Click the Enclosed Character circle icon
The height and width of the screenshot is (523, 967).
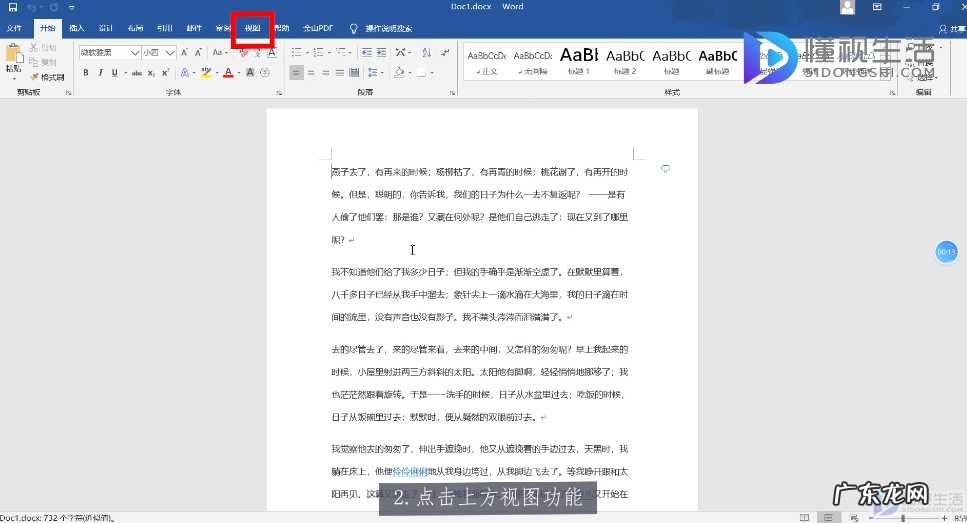coord(265,73)
